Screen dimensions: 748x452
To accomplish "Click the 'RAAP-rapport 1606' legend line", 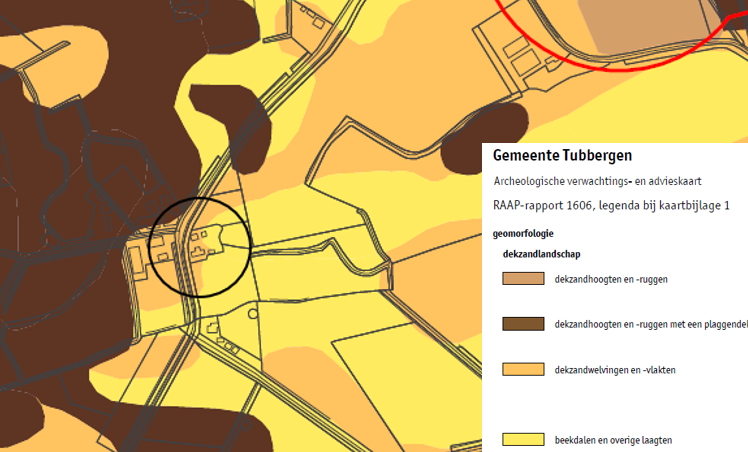I will coord(611,205).
